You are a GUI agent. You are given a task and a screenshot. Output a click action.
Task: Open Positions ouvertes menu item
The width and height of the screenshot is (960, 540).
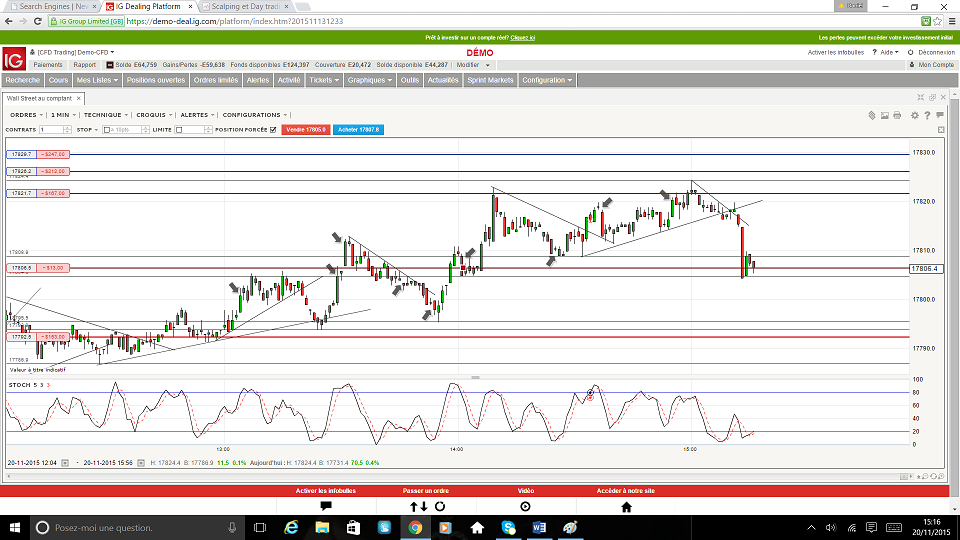[x=156, y=80]
